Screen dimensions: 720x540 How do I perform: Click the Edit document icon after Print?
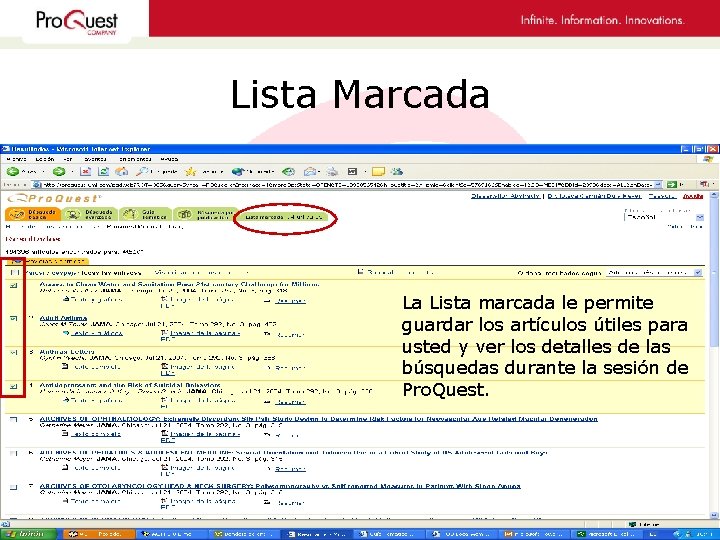tap(352, 172)
